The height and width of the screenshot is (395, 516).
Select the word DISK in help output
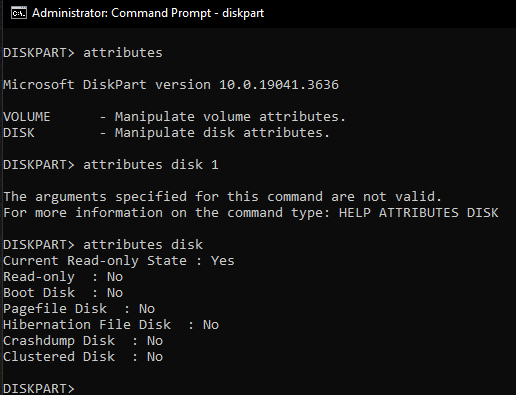pyautogui.click(x=19, y=133)
